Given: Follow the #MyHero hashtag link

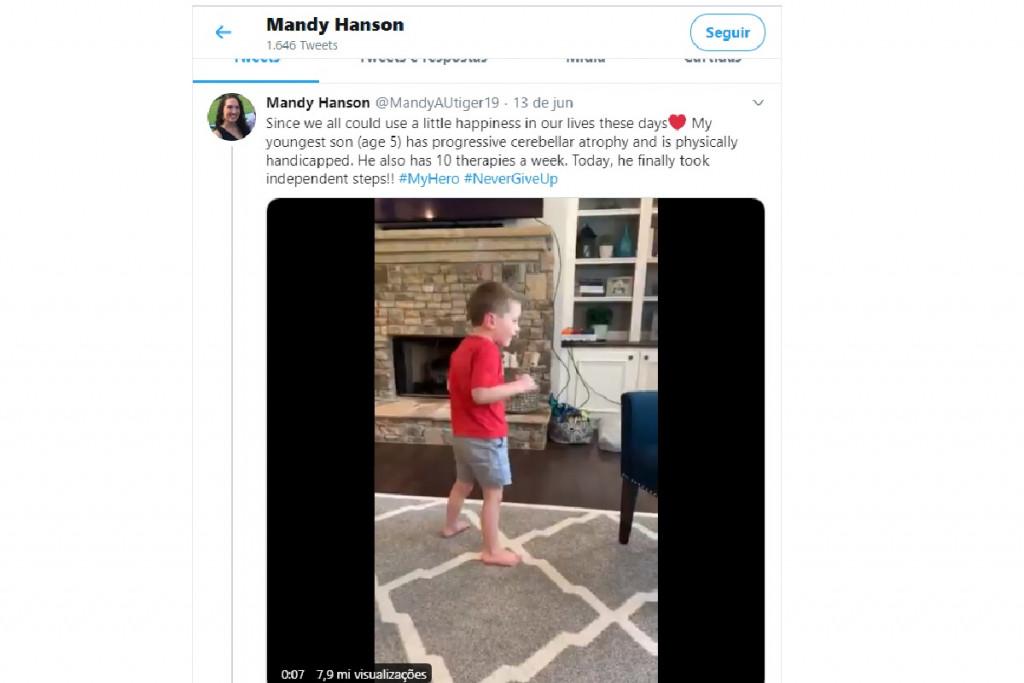Looking at the screenshot, I should click(429, 179).
